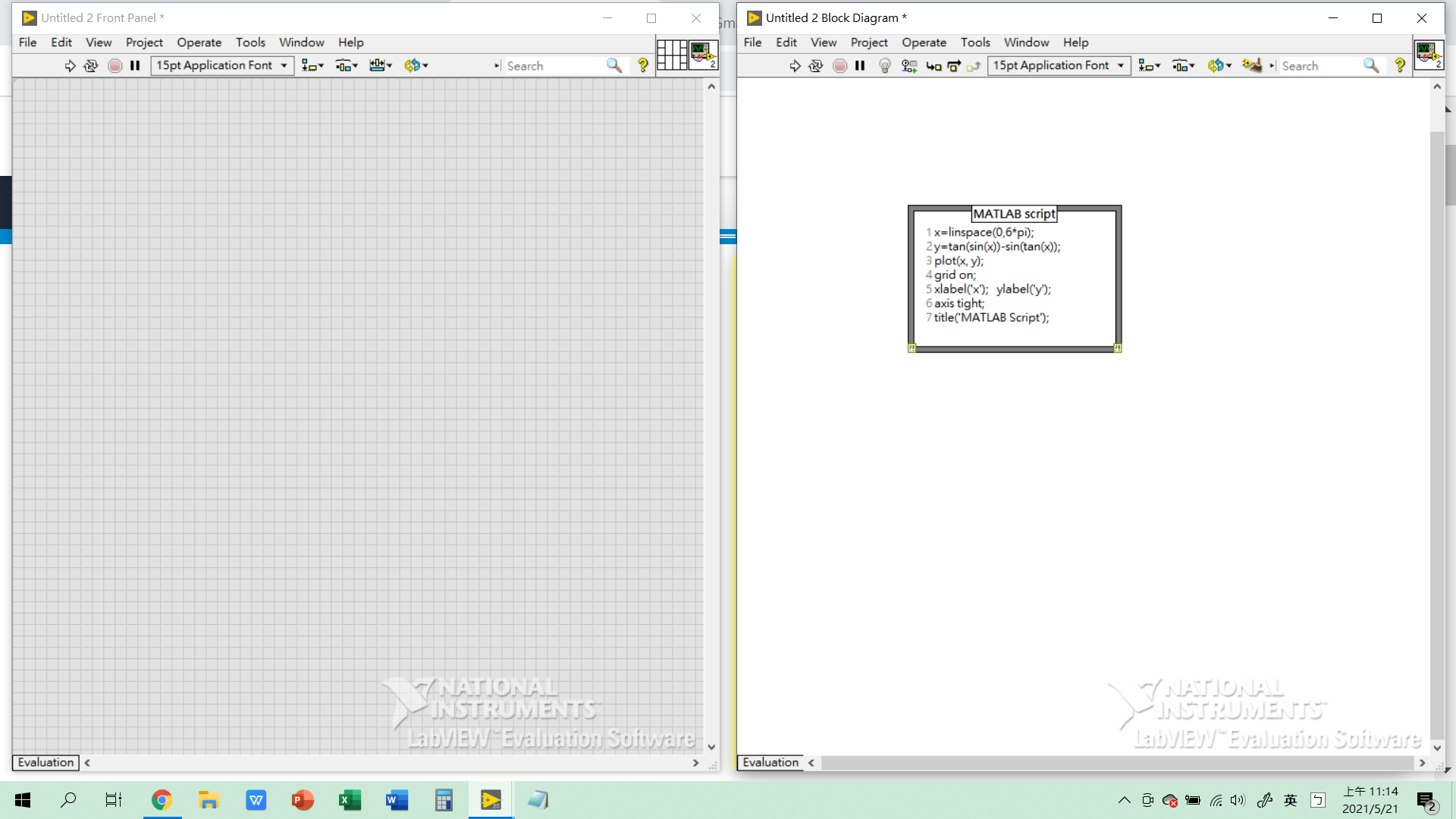The width and height of the screenshot is (1456, 819).
Task: Enable Highlight Execution light bulb
Action: (885, 66)
